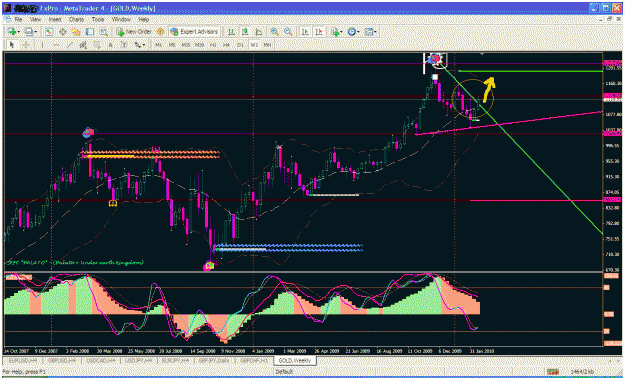Click the 4 Jan 2009 date label
This screenshot has height=378, width=625.
coord(262,351)
